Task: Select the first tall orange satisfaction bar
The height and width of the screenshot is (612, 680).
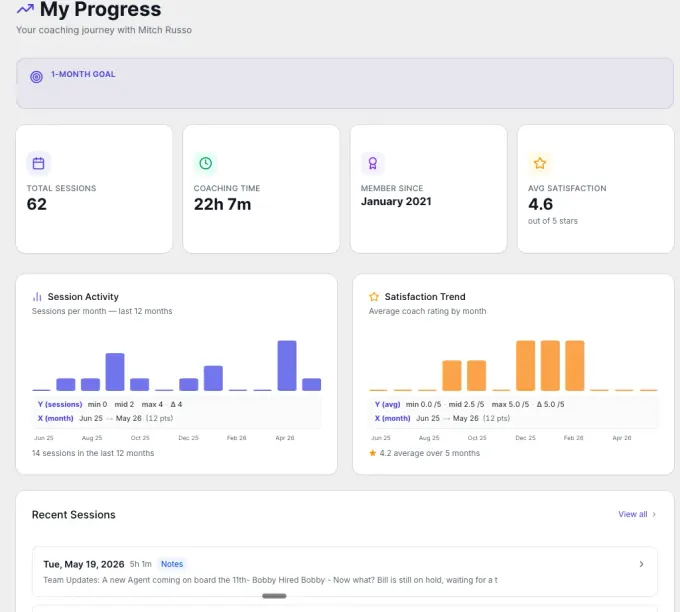Action: click(525, 366)
